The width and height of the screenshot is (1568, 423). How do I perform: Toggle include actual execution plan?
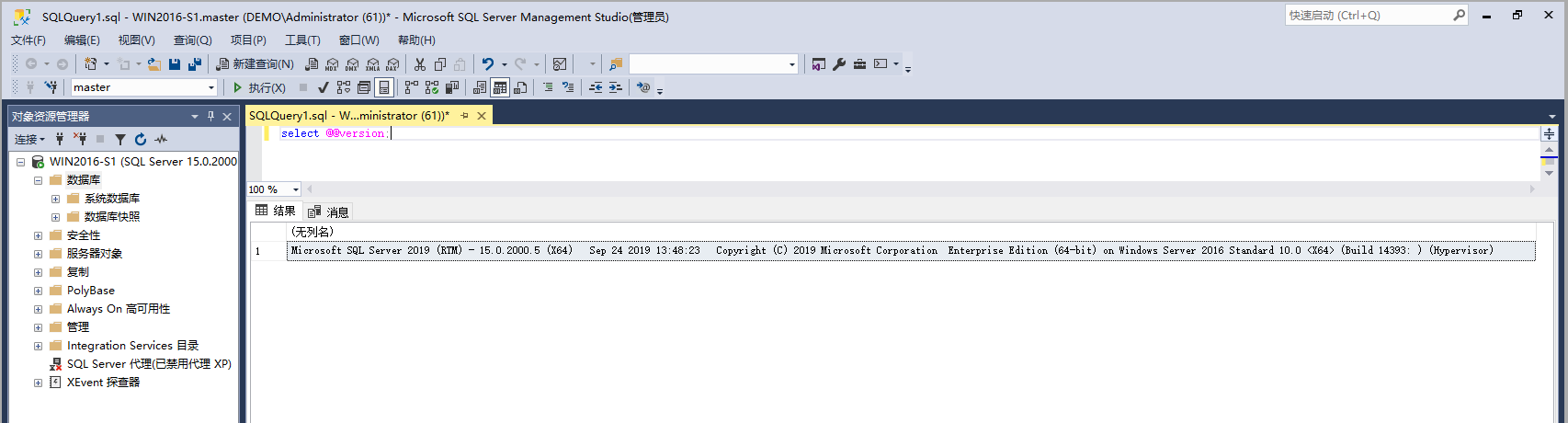411,87
